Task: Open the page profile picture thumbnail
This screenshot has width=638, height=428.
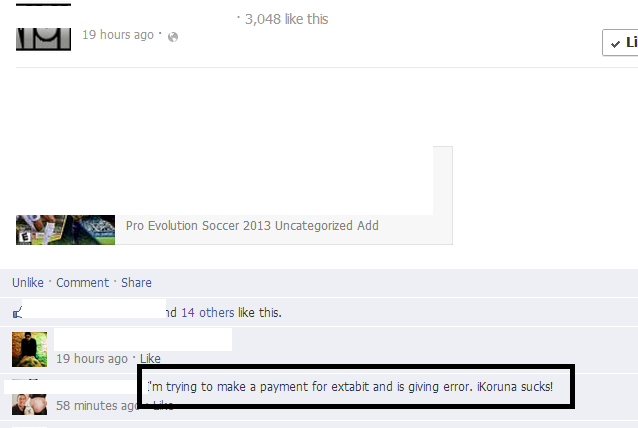Action: tap(44, 39)
